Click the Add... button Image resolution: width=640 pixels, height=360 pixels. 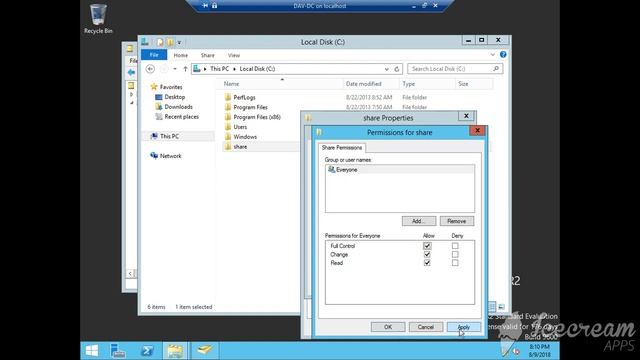(x=419, y=221)
